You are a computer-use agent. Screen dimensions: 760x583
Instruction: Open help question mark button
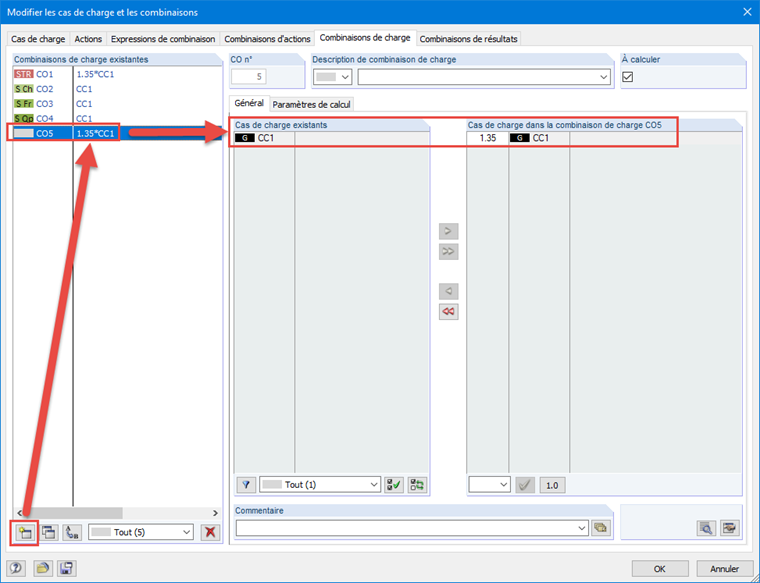click(16, 568)
